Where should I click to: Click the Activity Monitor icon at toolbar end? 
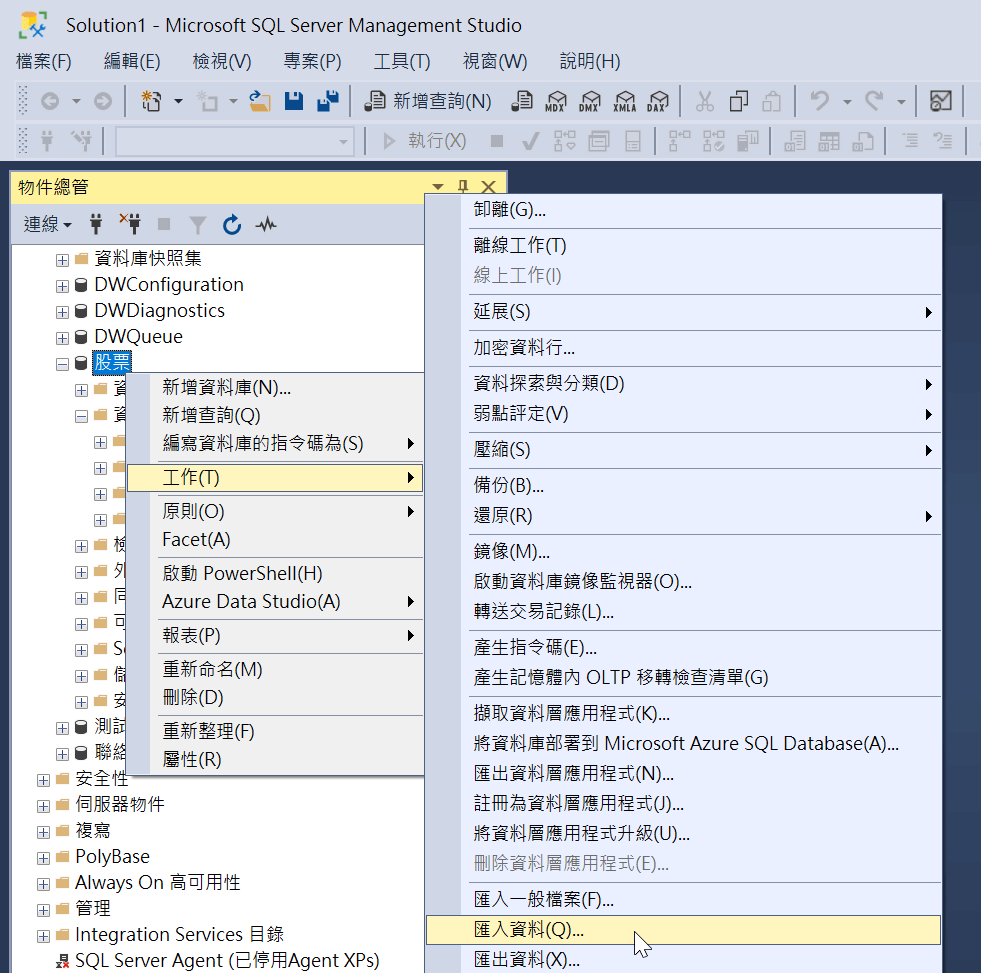pos(940,101)
